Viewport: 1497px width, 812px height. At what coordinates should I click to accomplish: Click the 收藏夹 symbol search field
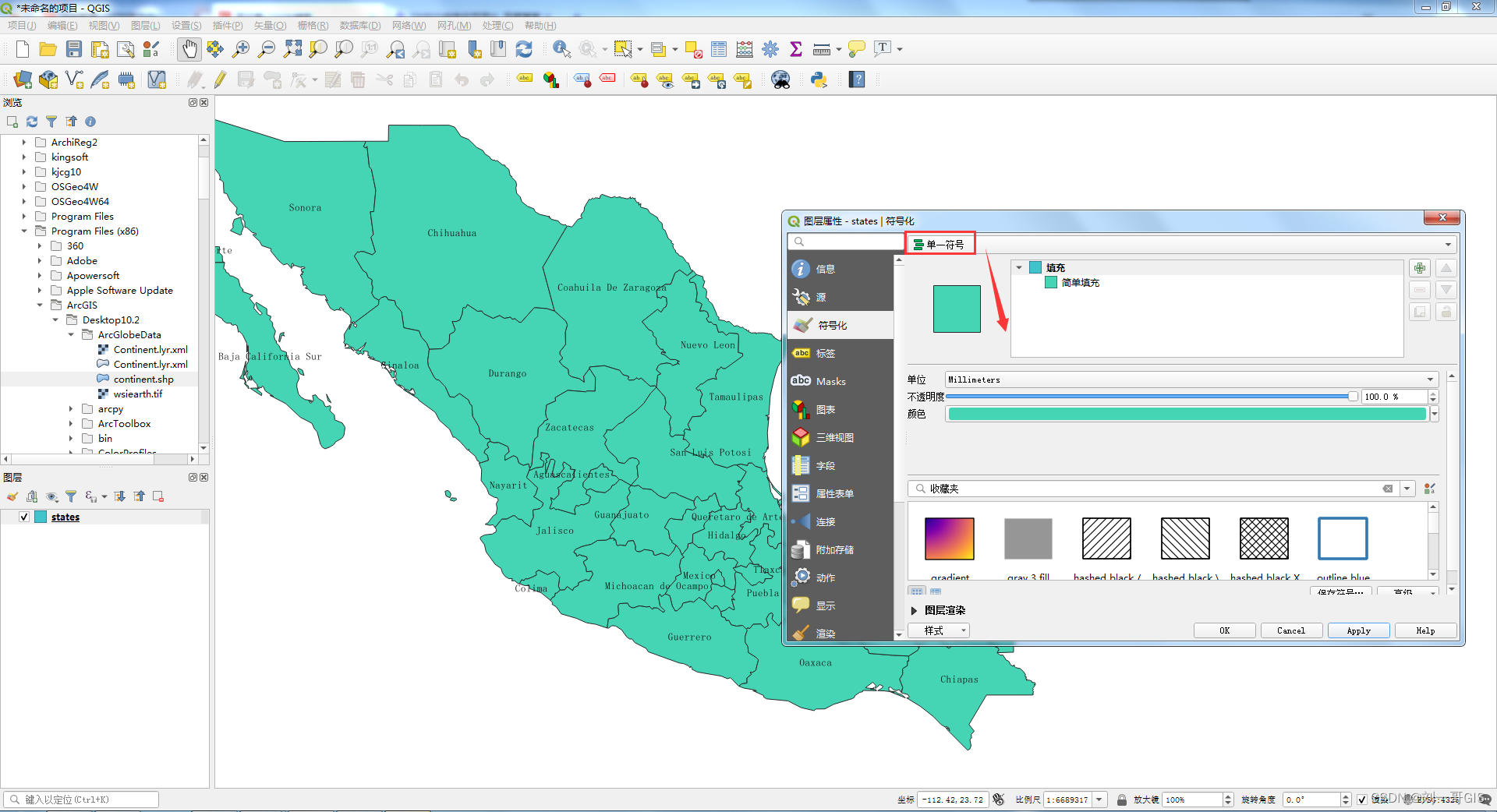(1153, 489)
